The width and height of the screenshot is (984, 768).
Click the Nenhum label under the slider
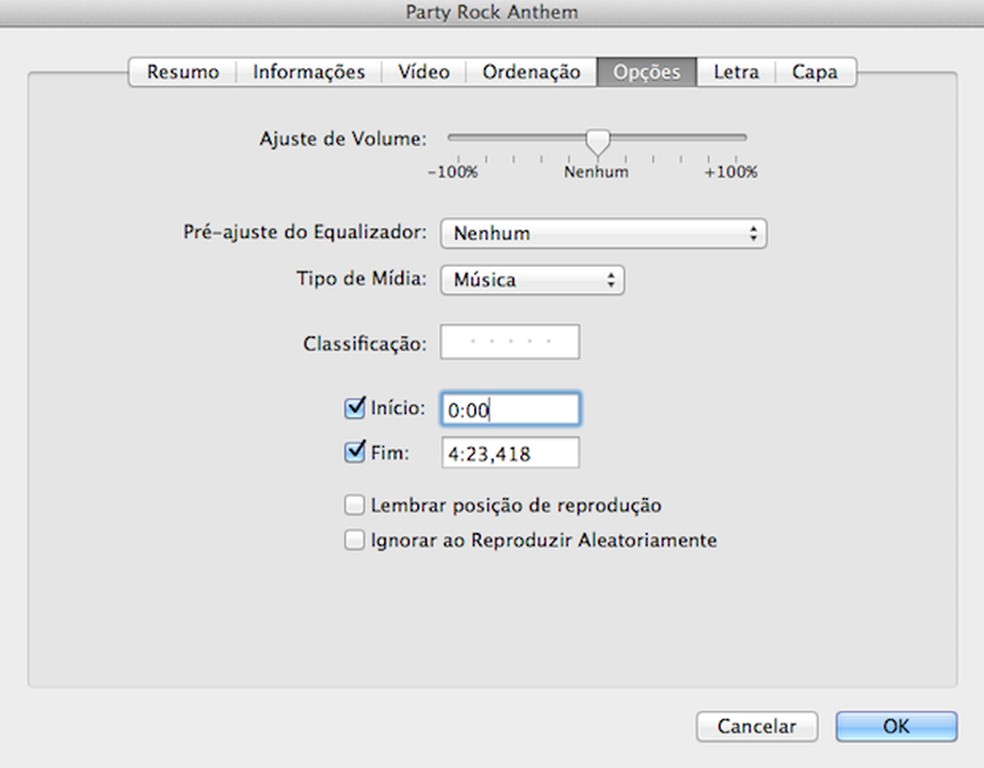point(596,172)
